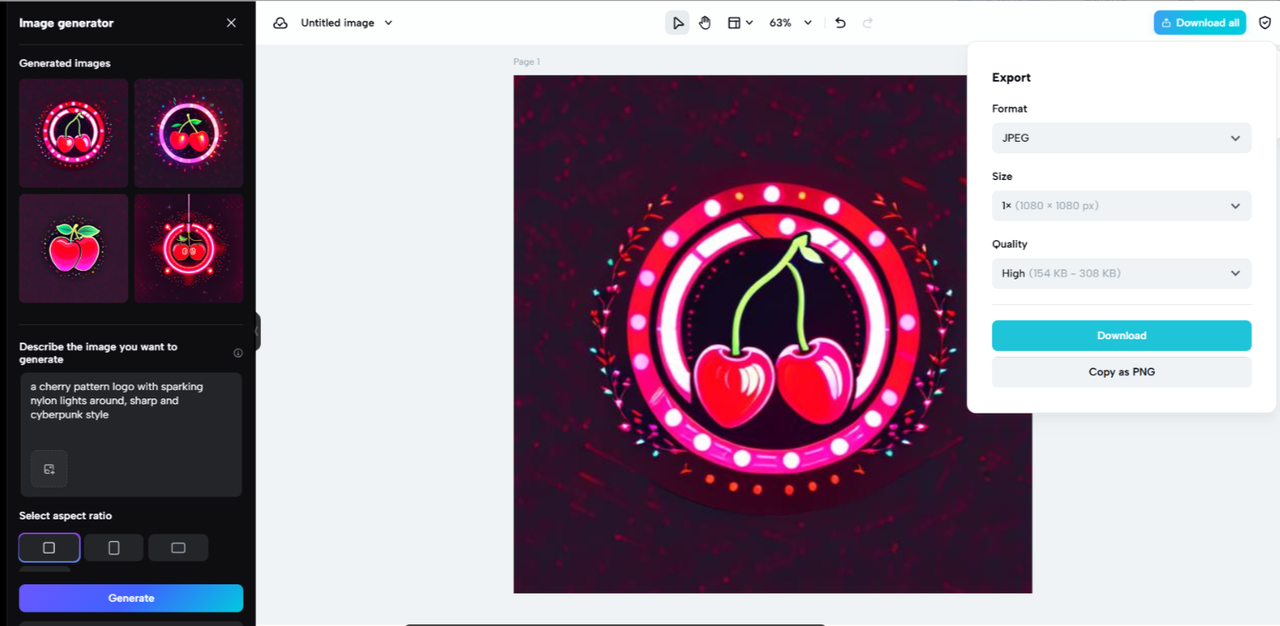Click the add reference image icon

tap(49, 468)
